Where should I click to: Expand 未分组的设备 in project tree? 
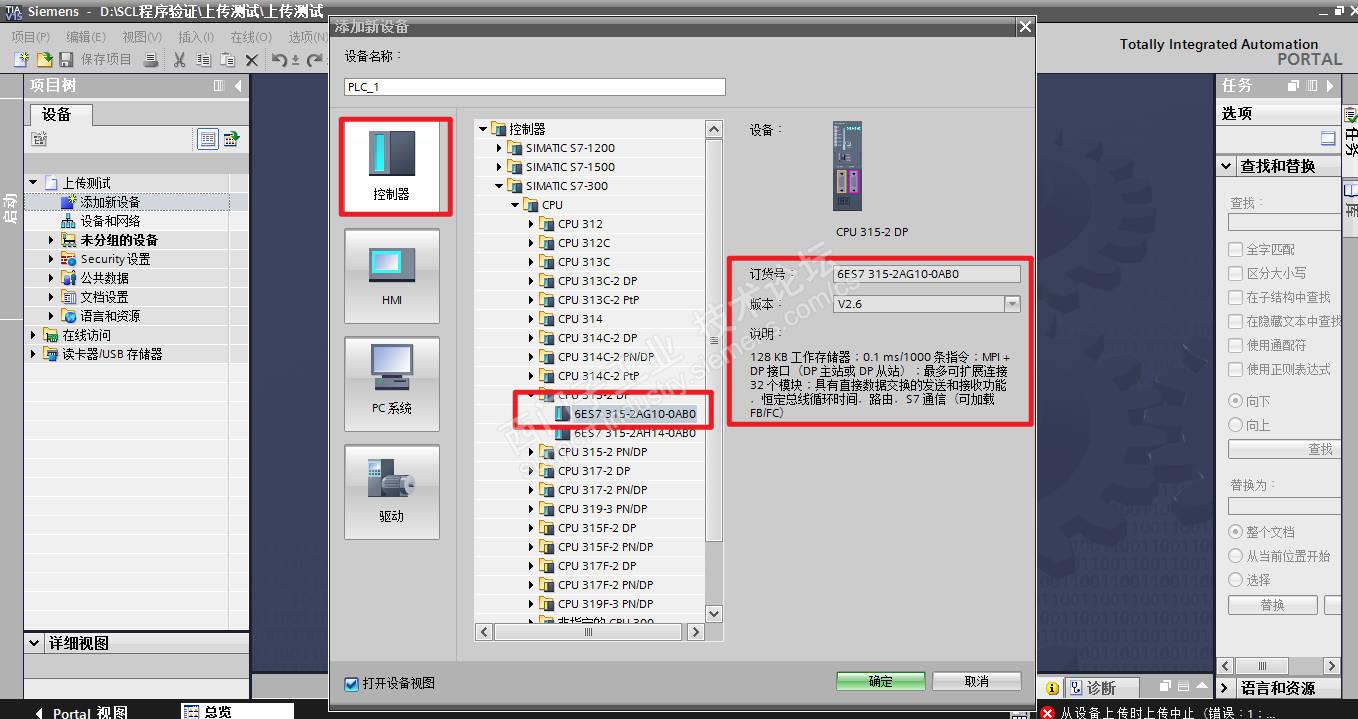[x=52, y=240]
